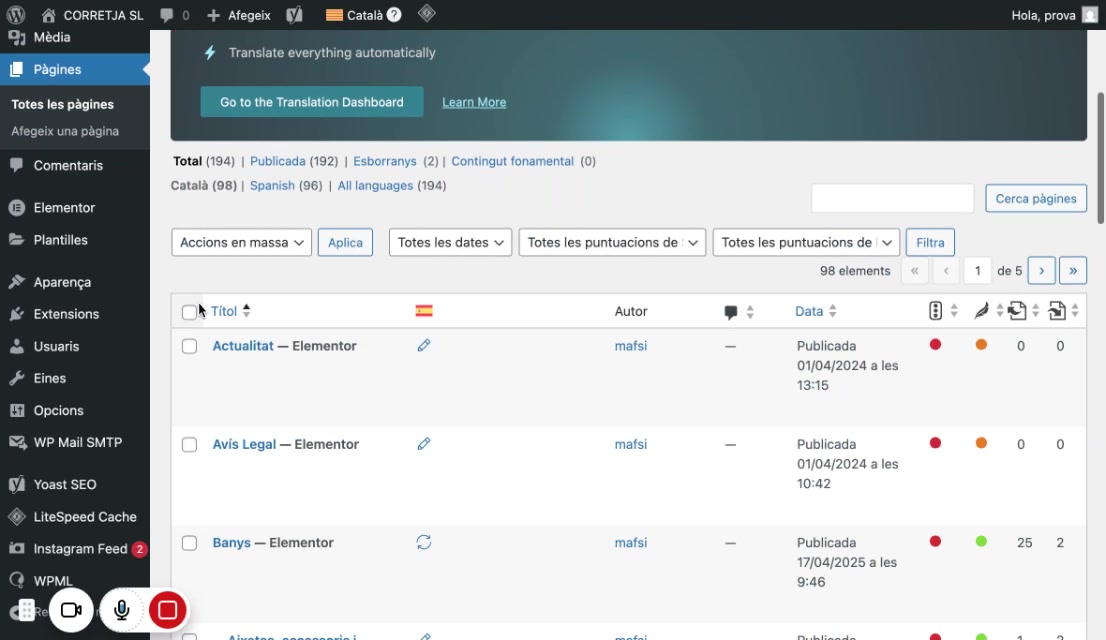Click the camera icon in recording controls
Image resolution: width=1106 pixels, height=640 pixels.
pyautogui.click(x=71, y=610)
